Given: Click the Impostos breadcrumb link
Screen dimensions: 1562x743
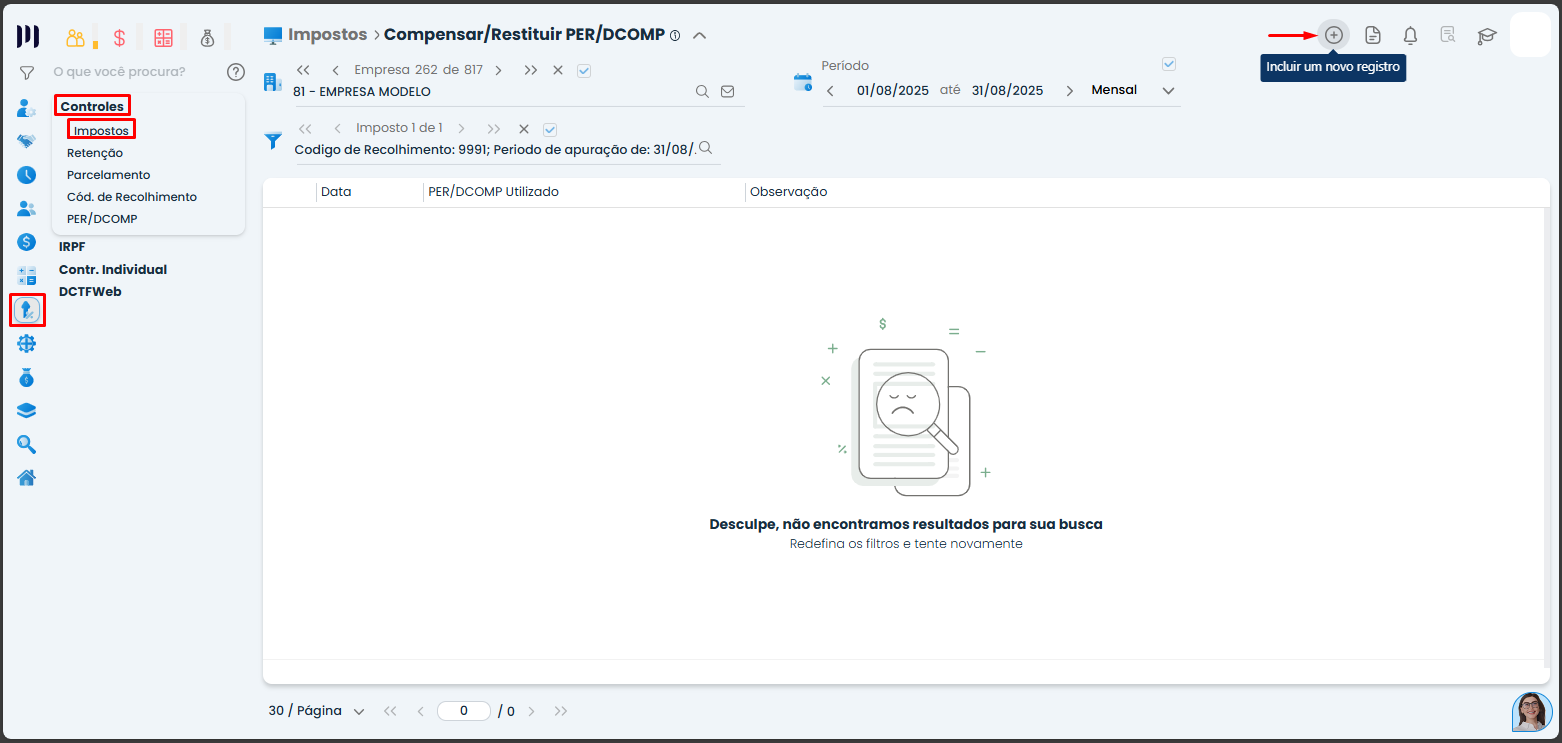Looking at the screenshot, I should [328, 34].
